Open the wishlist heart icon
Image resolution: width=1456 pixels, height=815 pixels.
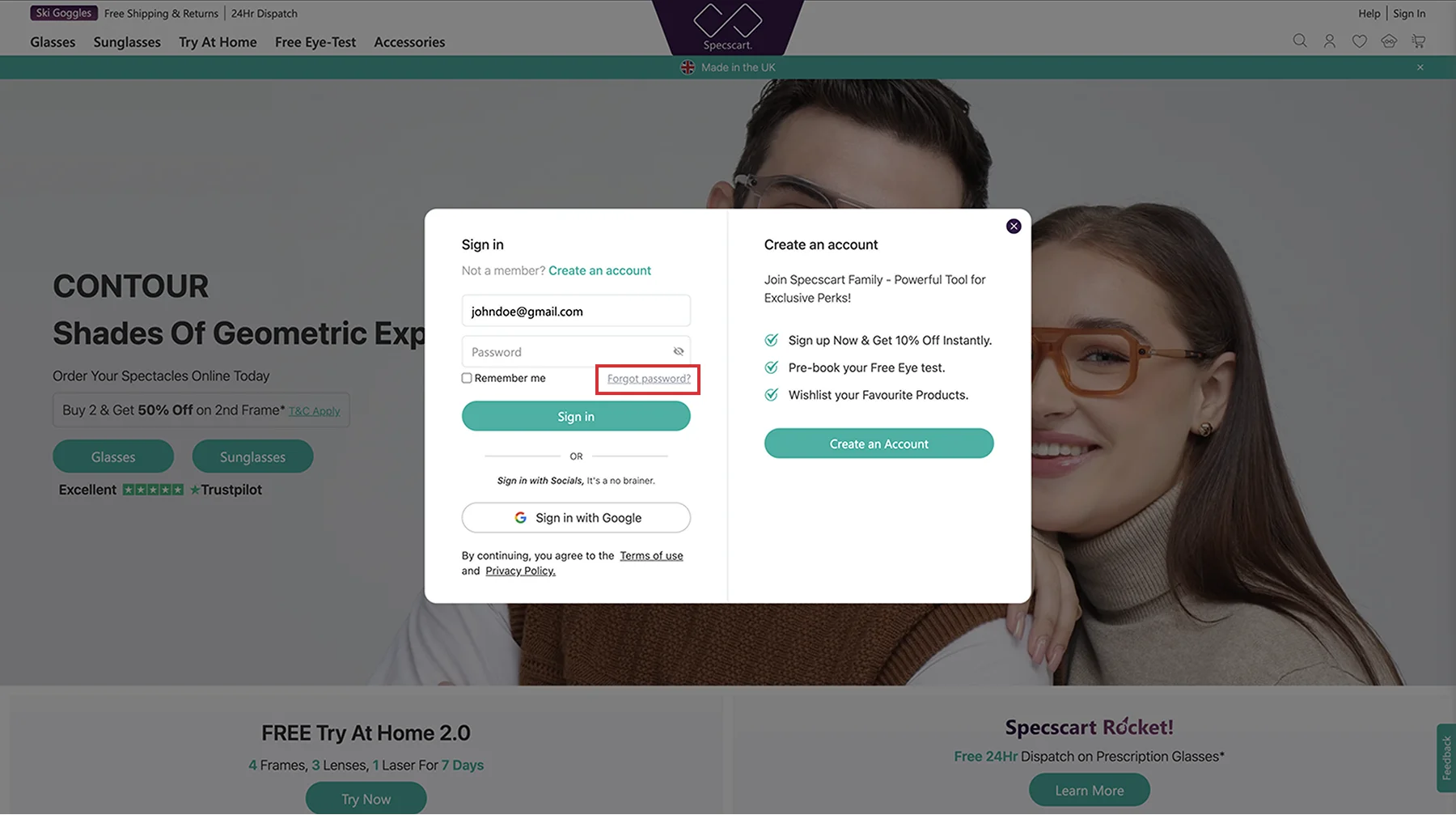(1359, 40)
